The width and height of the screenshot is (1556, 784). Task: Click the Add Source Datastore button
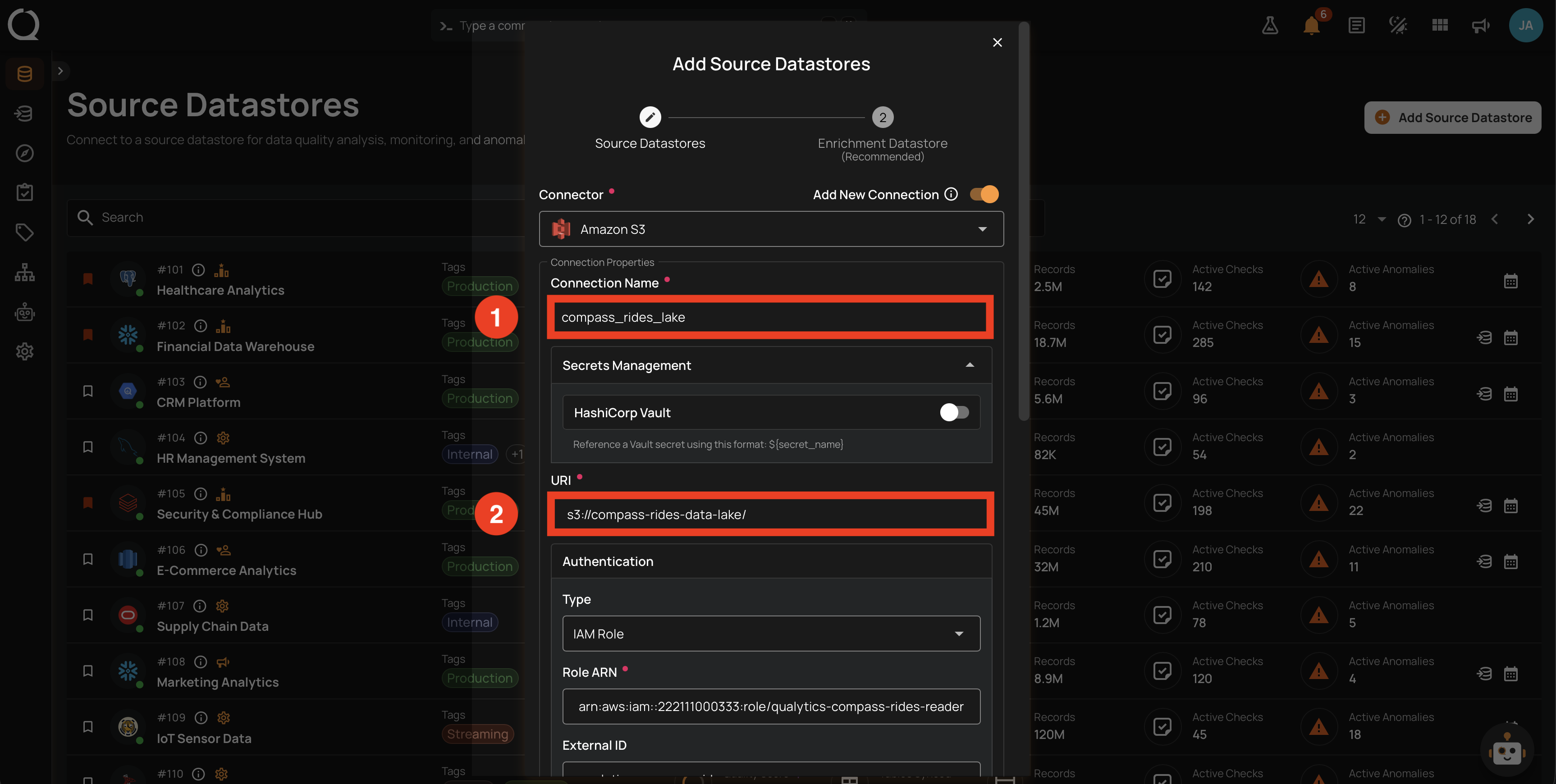point(1453,117)
